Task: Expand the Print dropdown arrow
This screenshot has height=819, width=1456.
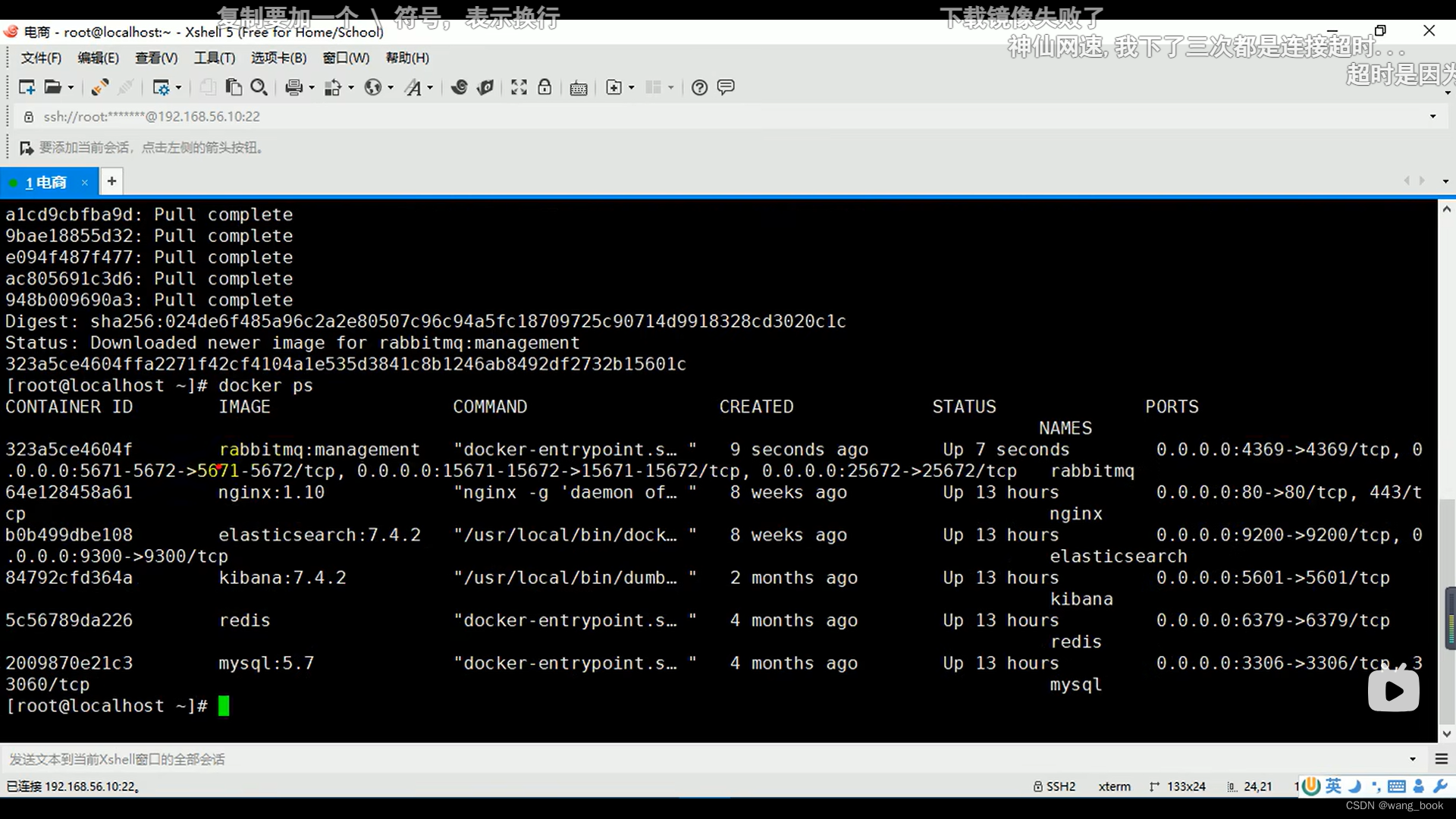Action: [x=312, y=88]
